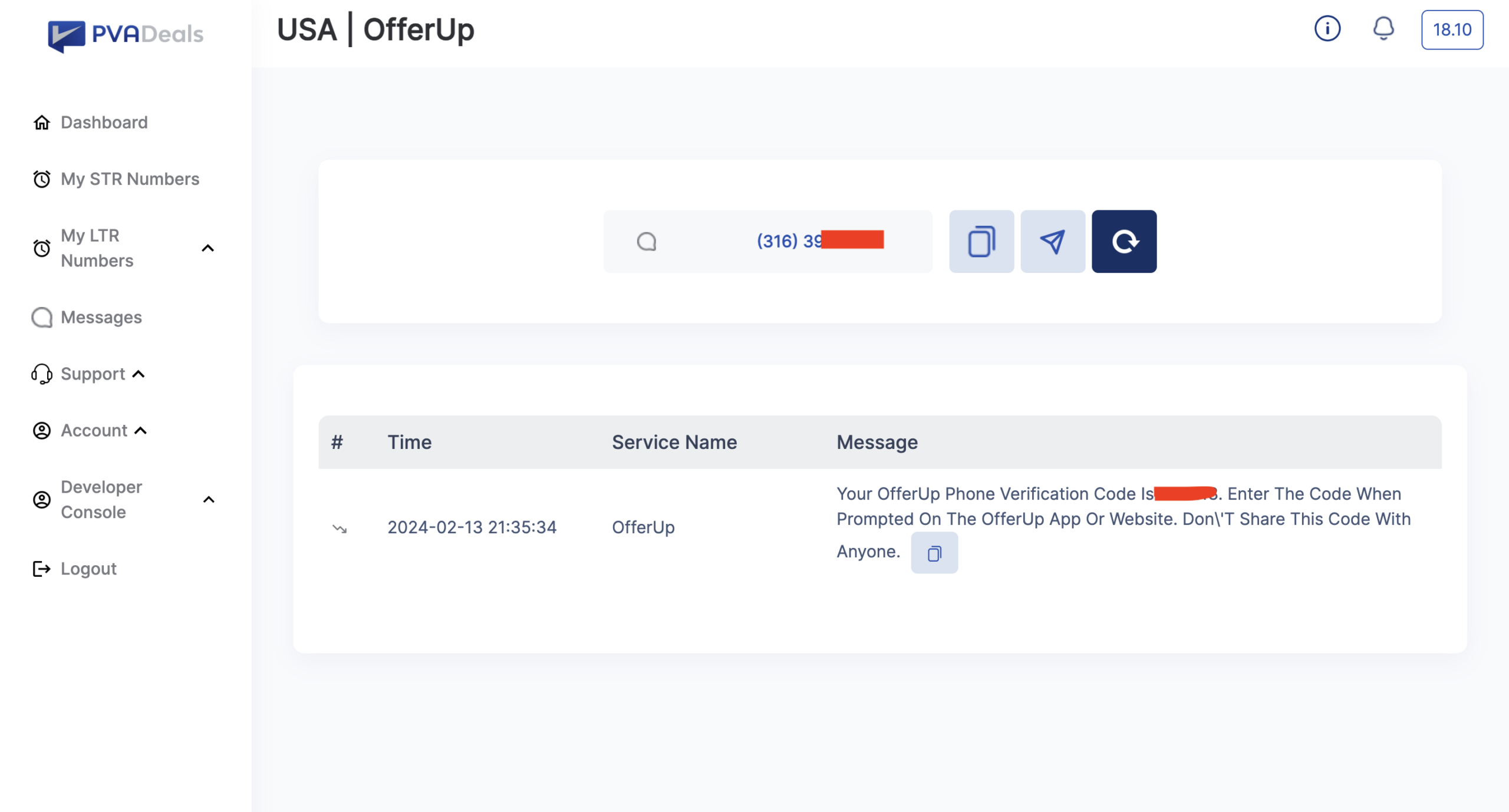Open the Messages menu item
The height and width of the screenshot is (812, 1509).
coord(101,318)
